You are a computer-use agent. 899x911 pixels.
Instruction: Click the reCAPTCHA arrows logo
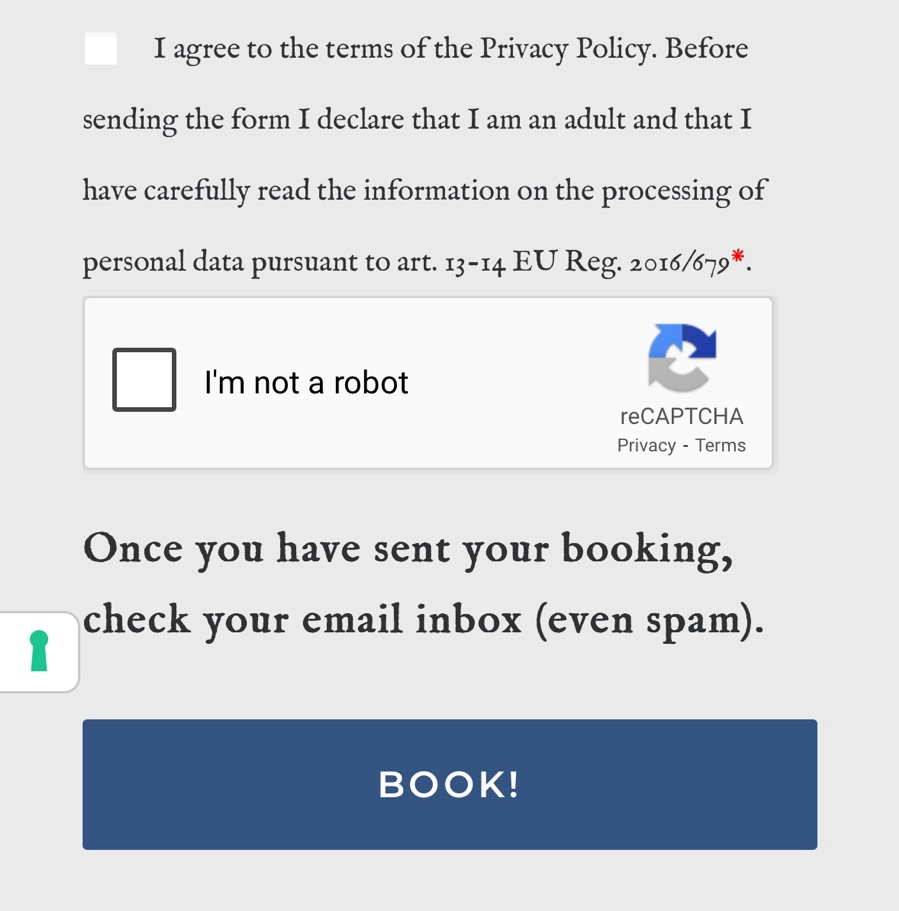tap(682, 357)
